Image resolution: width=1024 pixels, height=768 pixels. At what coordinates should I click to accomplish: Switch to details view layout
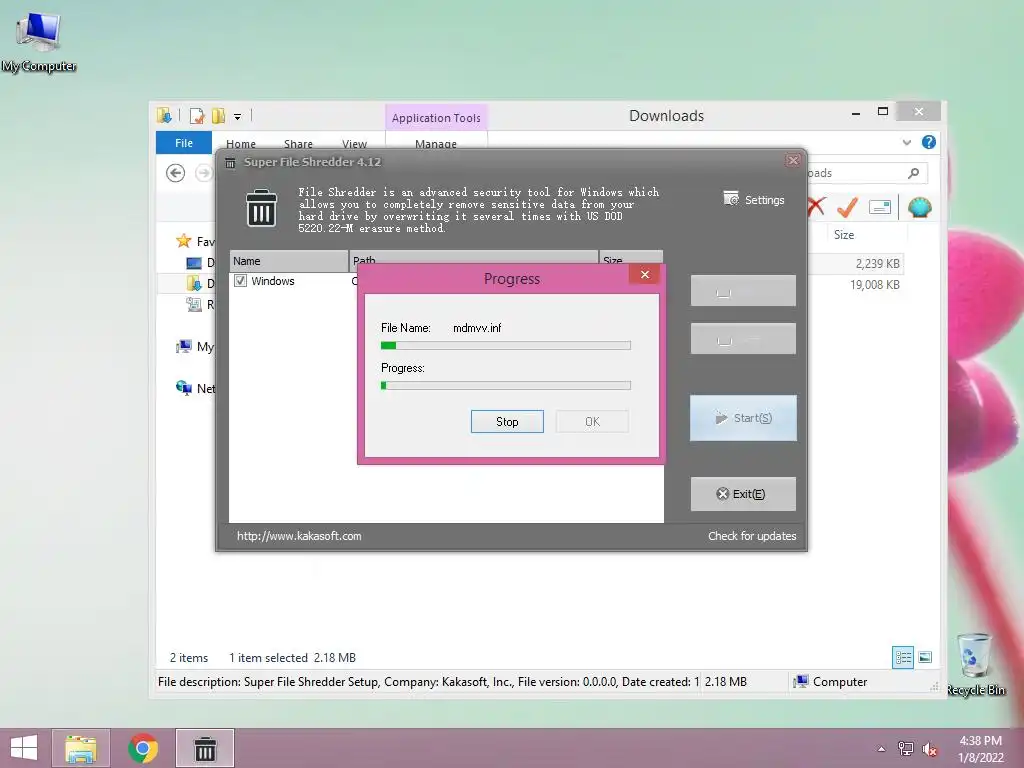(903, 657)
